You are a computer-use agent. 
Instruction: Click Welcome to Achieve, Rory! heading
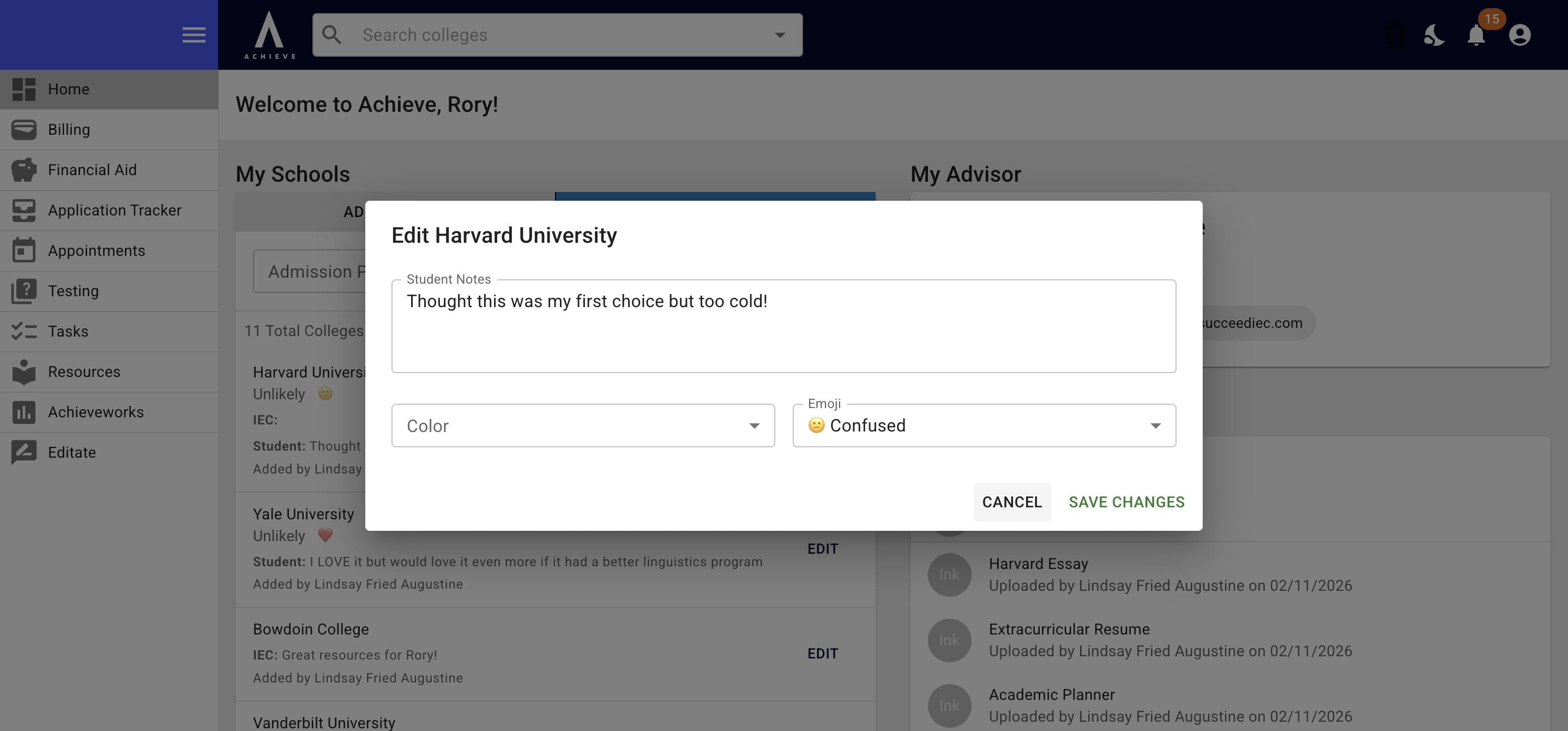click(366, 104)
